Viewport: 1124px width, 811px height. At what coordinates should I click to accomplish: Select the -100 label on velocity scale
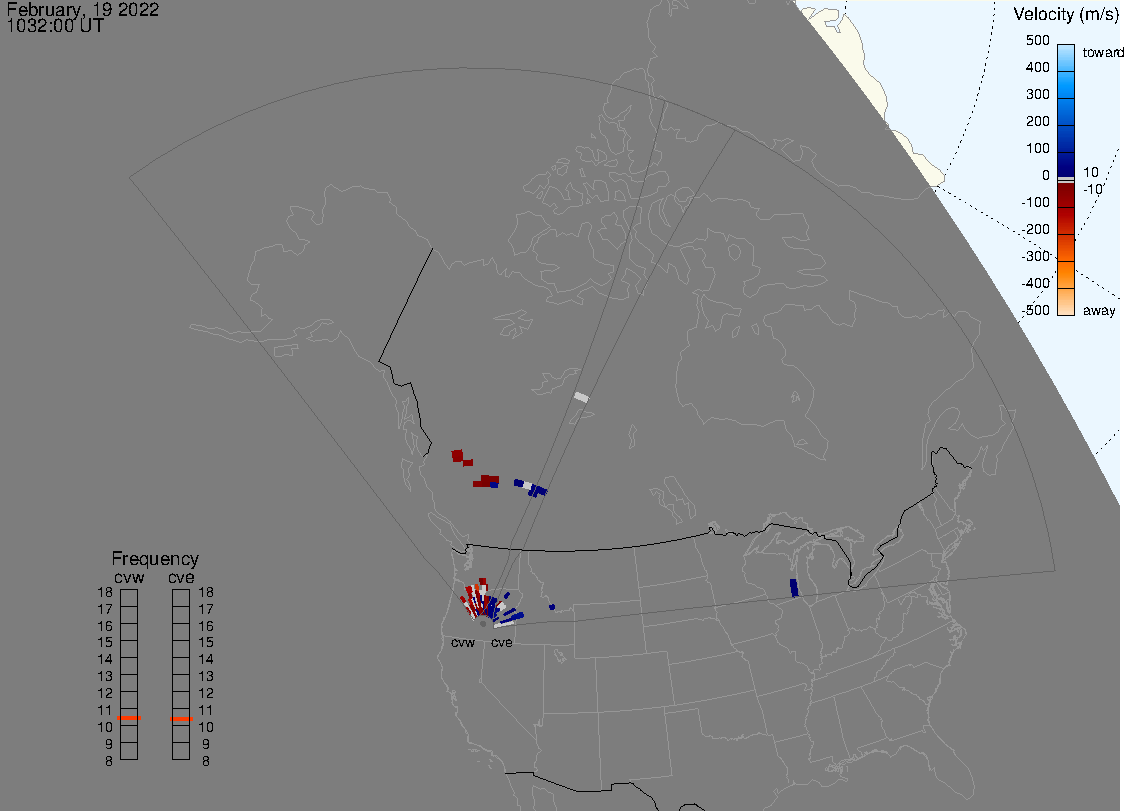point(1035,202)
